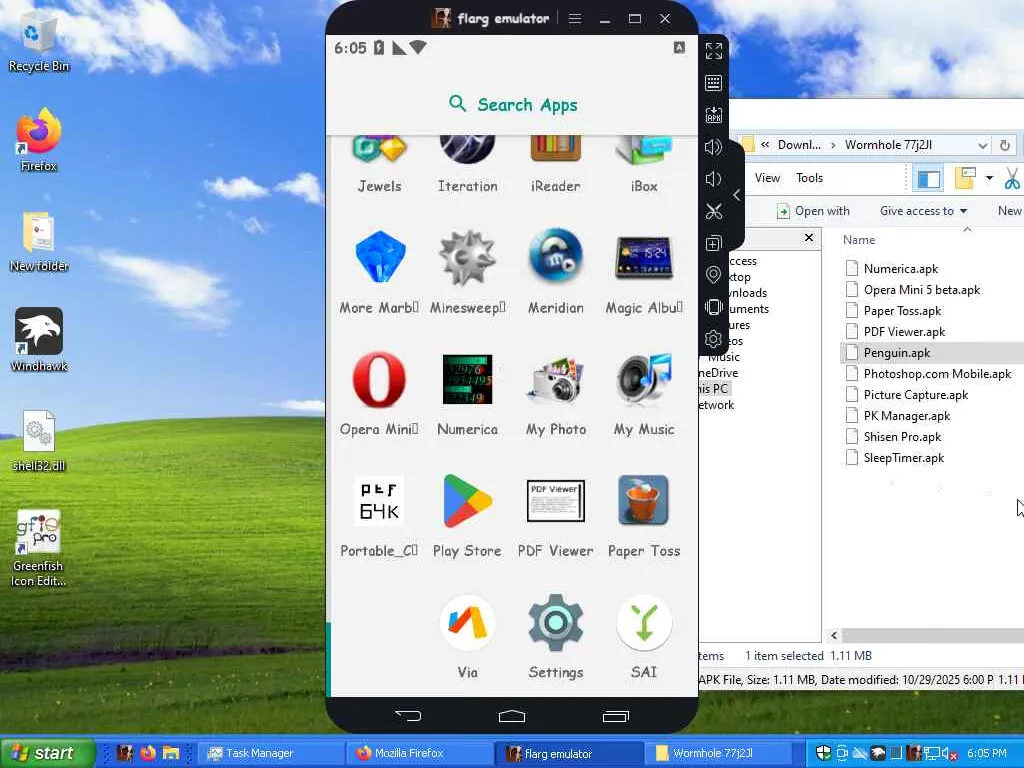This screenshot has height=768, width=1024.
Task: Click the emulator screenshot scissors icon
Action: pyautogui.click(x=714, y=211)
